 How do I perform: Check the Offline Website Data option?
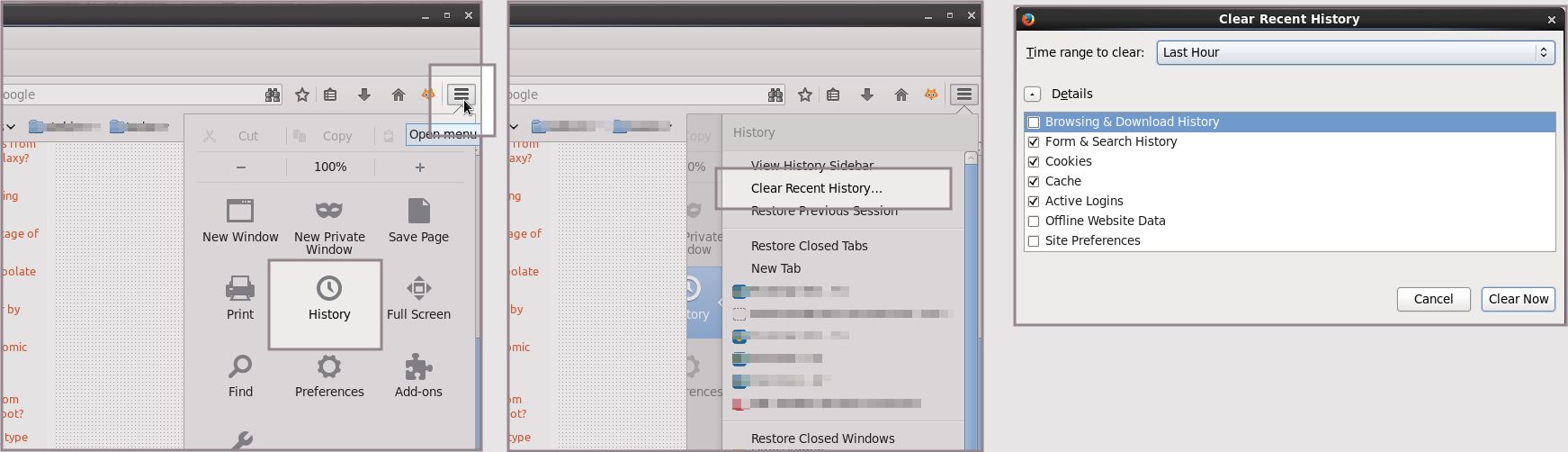click(1034, 221)
